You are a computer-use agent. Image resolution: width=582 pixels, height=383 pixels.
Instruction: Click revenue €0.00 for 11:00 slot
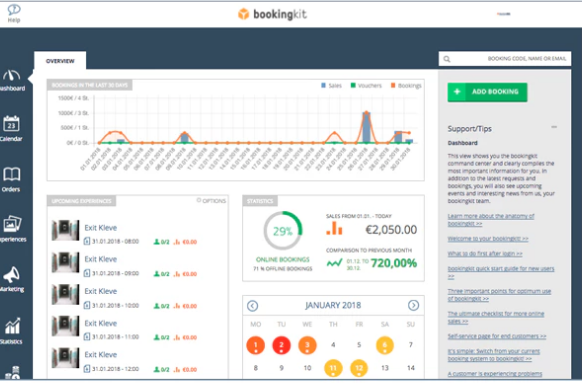coord(185,337)
